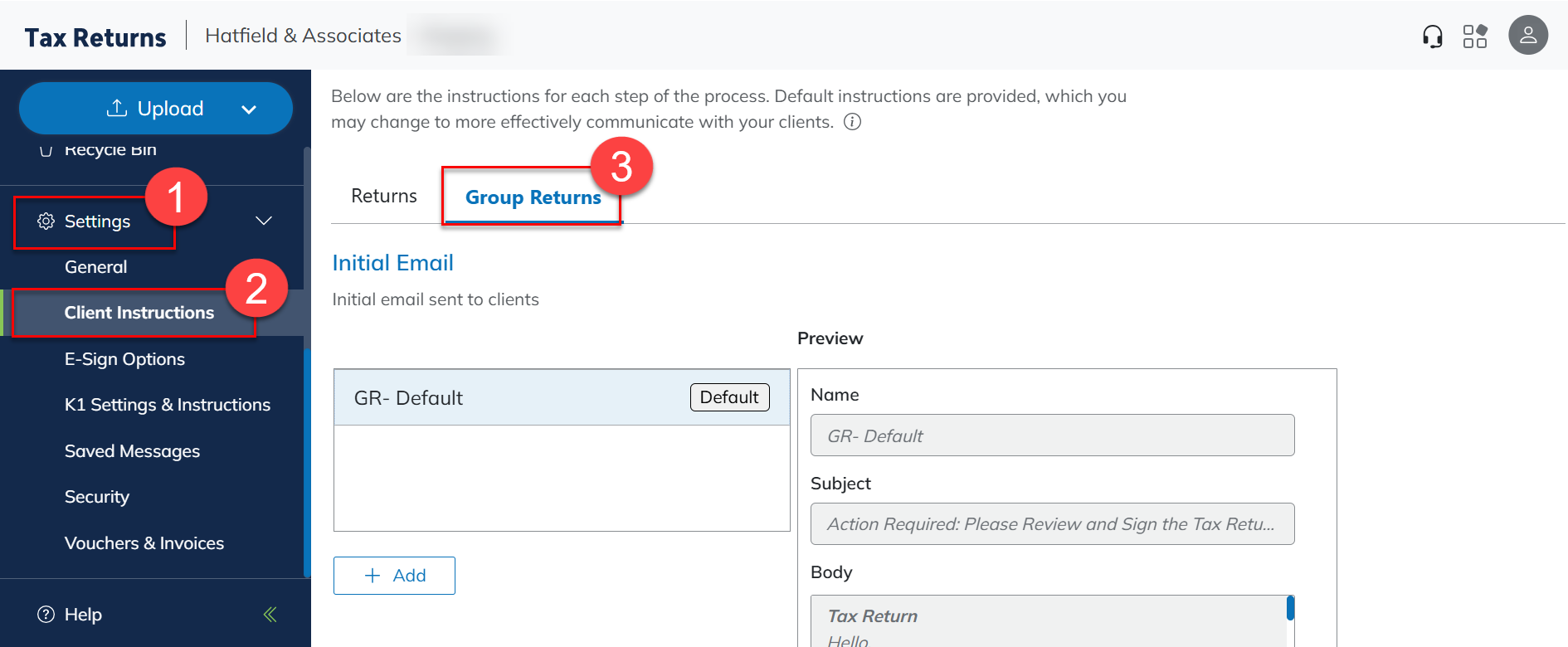Open E-Sign Options settings

124,359
